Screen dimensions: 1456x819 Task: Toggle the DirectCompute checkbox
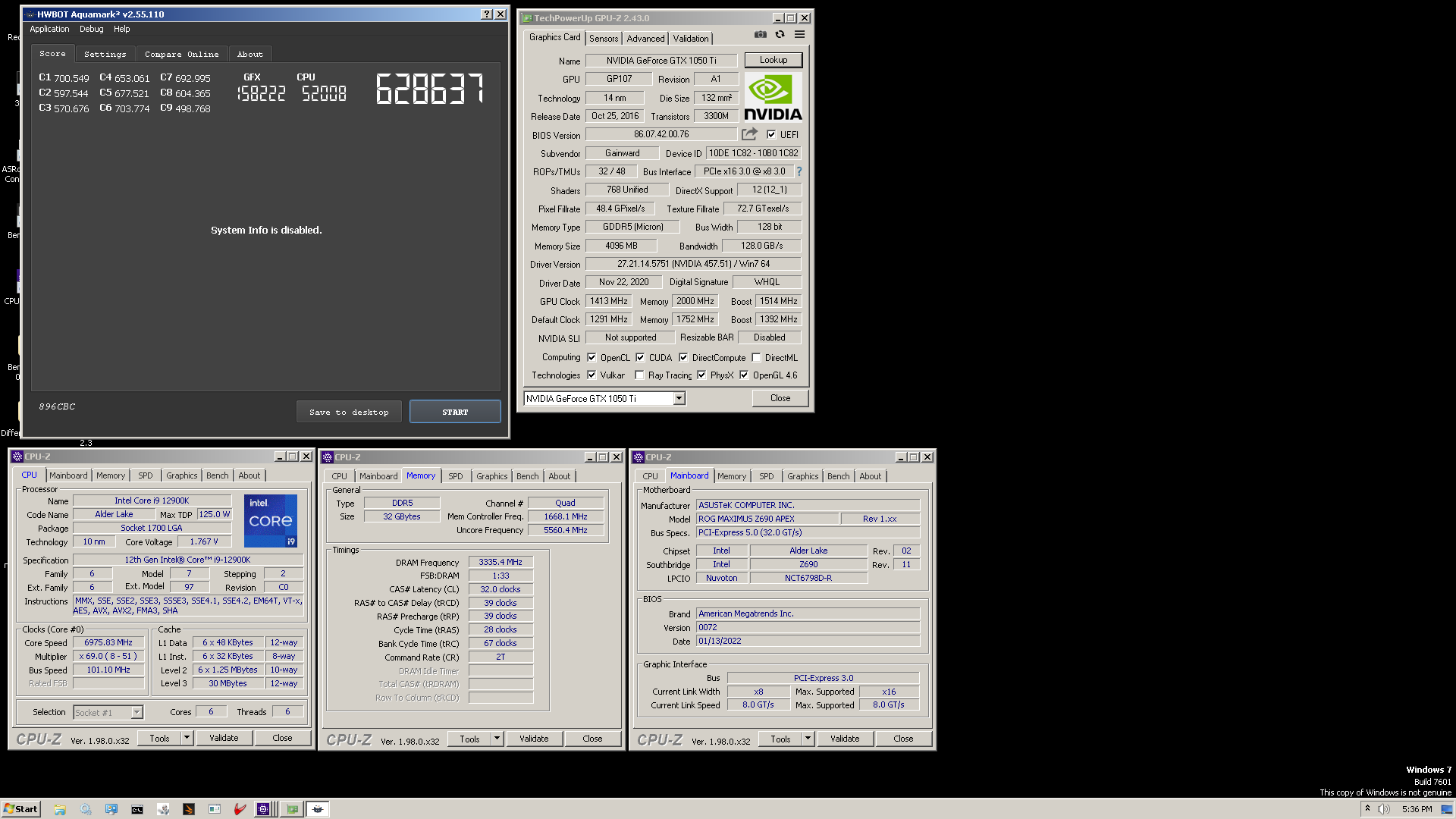coord(683,358)
